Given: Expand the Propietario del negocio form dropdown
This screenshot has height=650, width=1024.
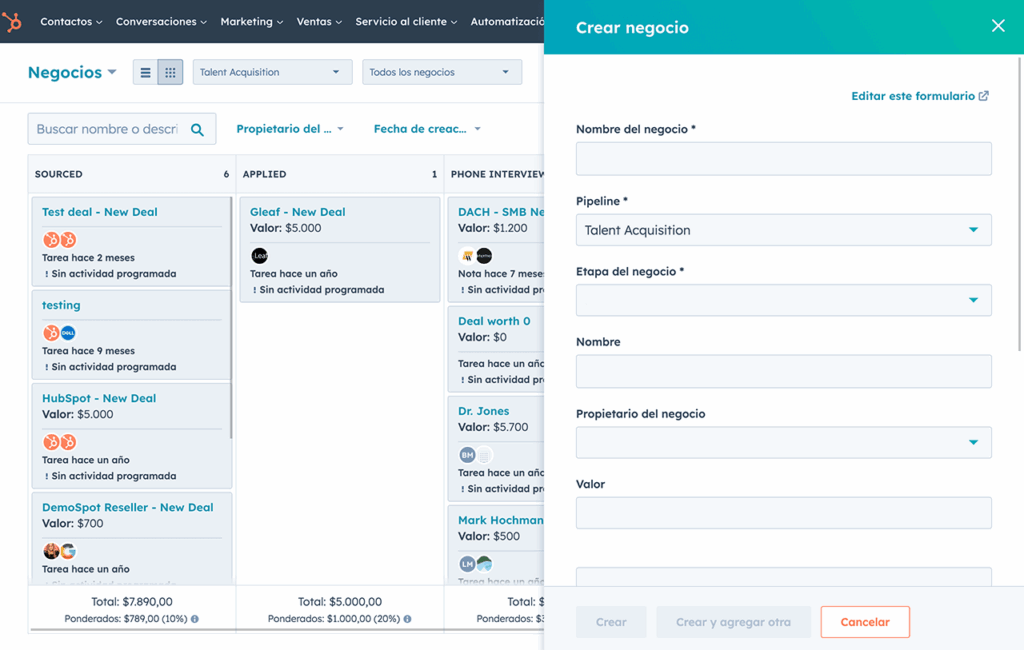Looking at the screenshot, I should point(783,442).
